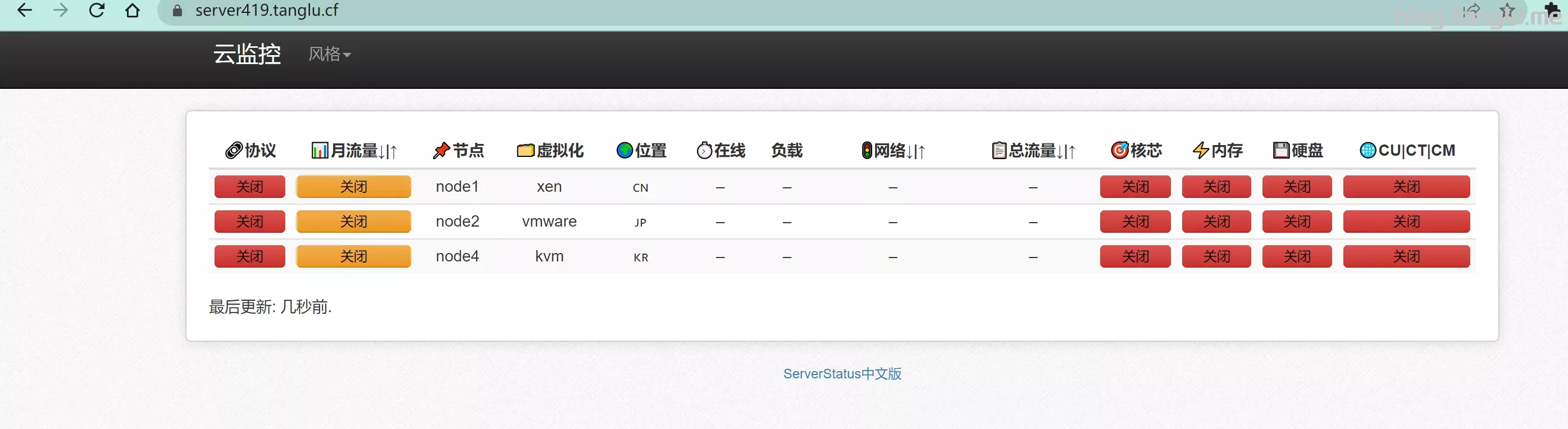Go back using the browser back arrow
The image size is (1568, 429).
(25, 10)
